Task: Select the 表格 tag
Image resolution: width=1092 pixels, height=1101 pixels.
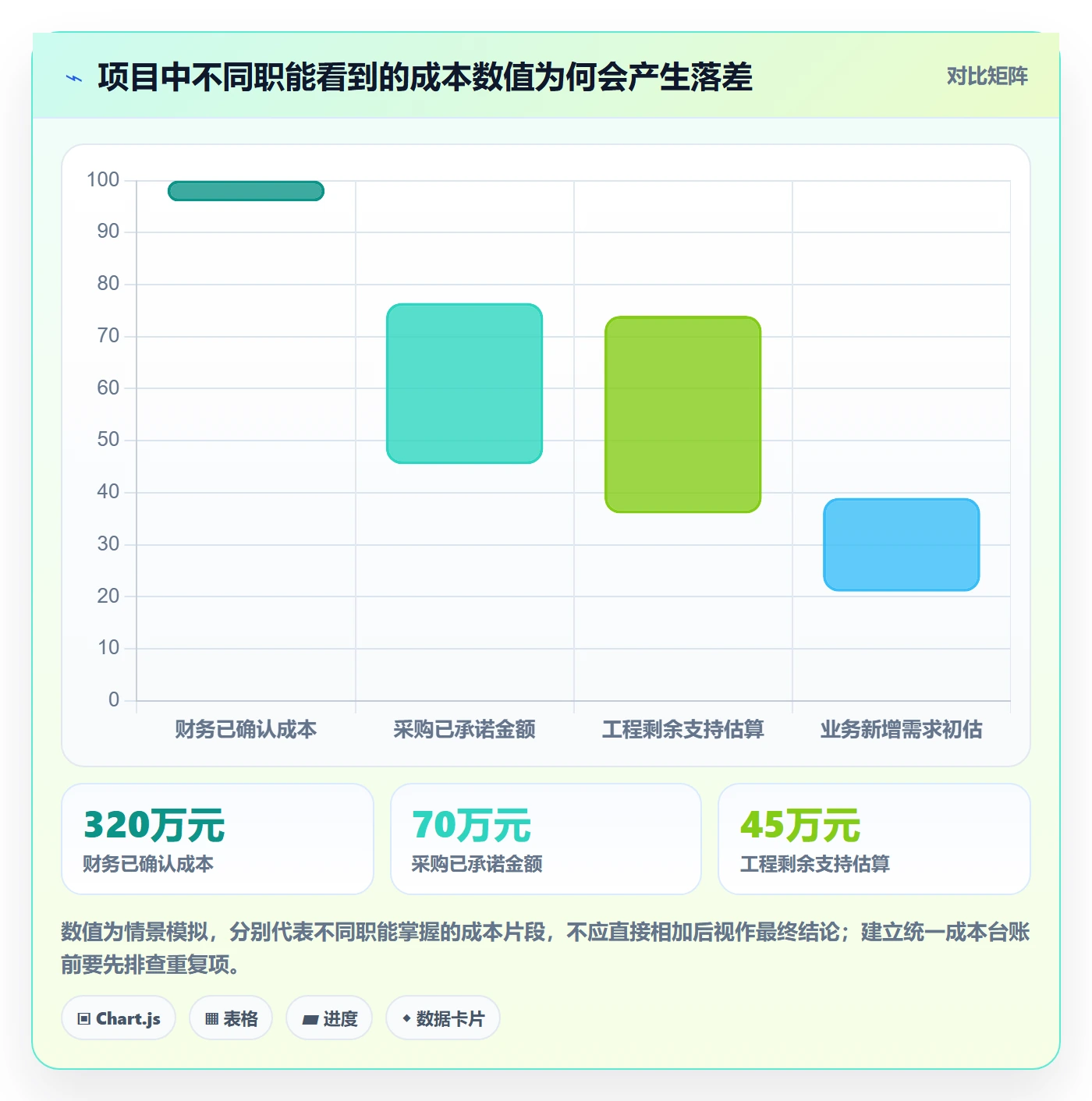Action: point(231,1018)
